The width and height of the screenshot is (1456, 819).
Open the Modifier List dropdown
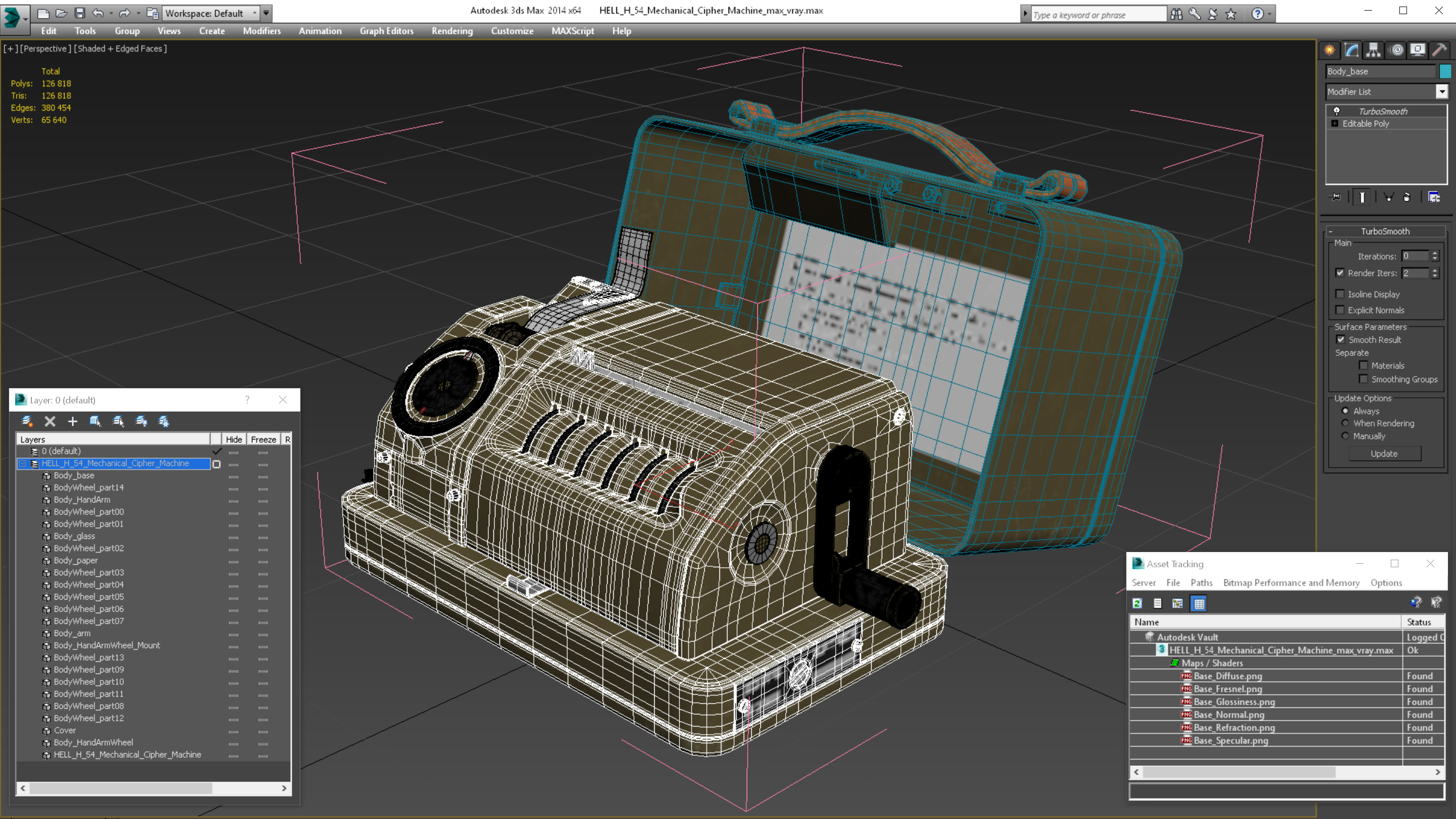(x=1442, y=92)
